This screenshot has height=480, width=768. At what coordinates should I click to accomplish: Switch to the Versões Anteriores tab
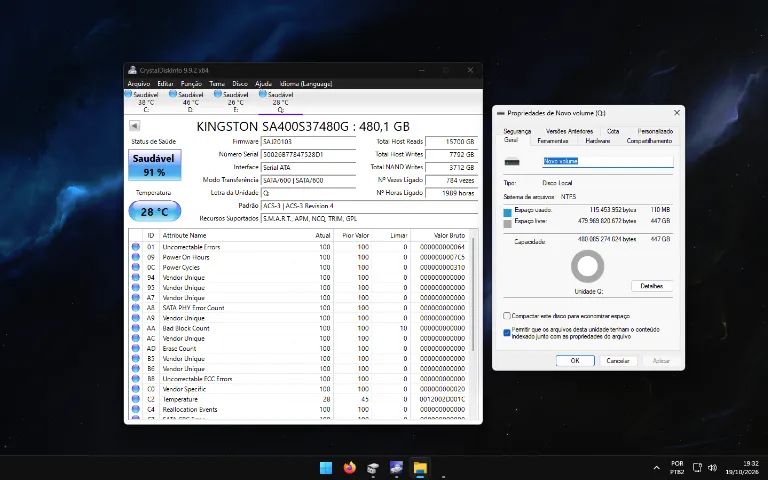[569, 131]
